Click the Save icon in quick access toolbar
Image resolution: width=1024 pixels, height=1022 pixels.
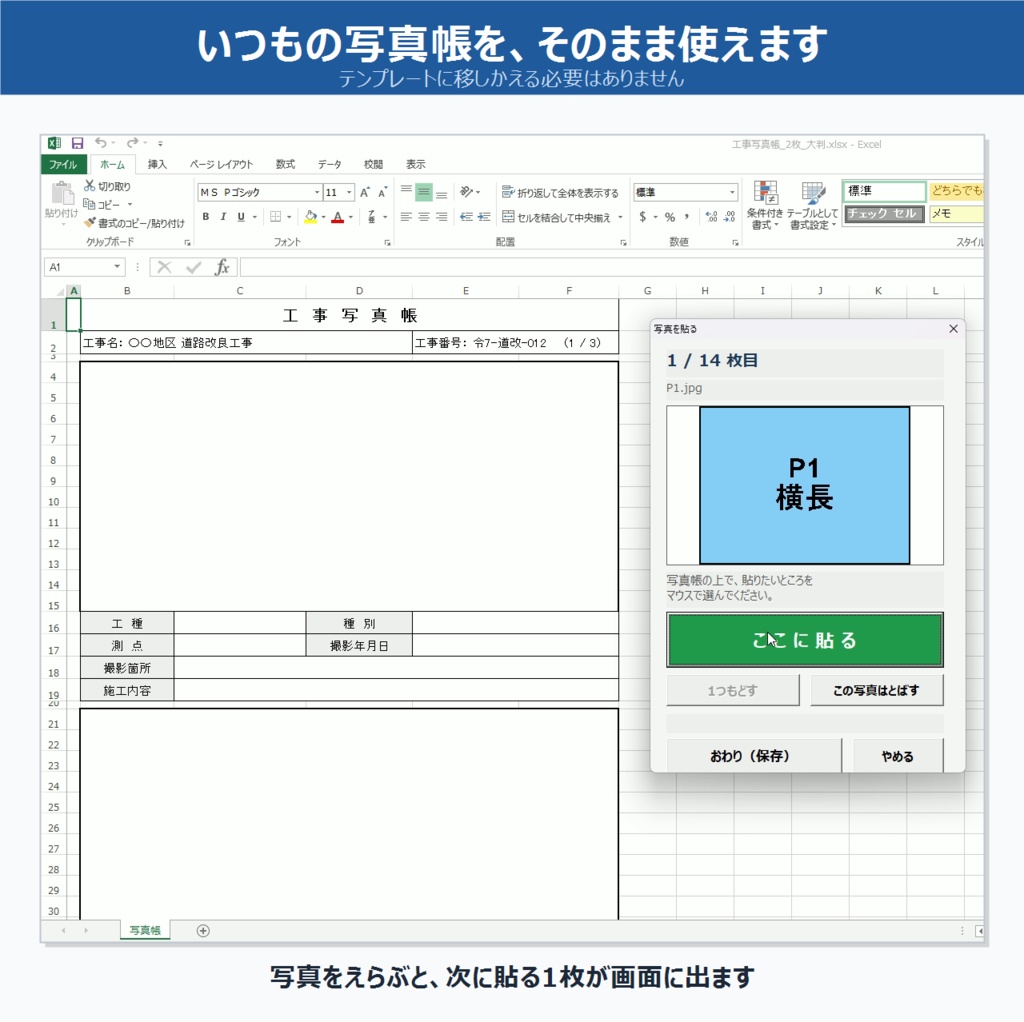tap(77, 143)
